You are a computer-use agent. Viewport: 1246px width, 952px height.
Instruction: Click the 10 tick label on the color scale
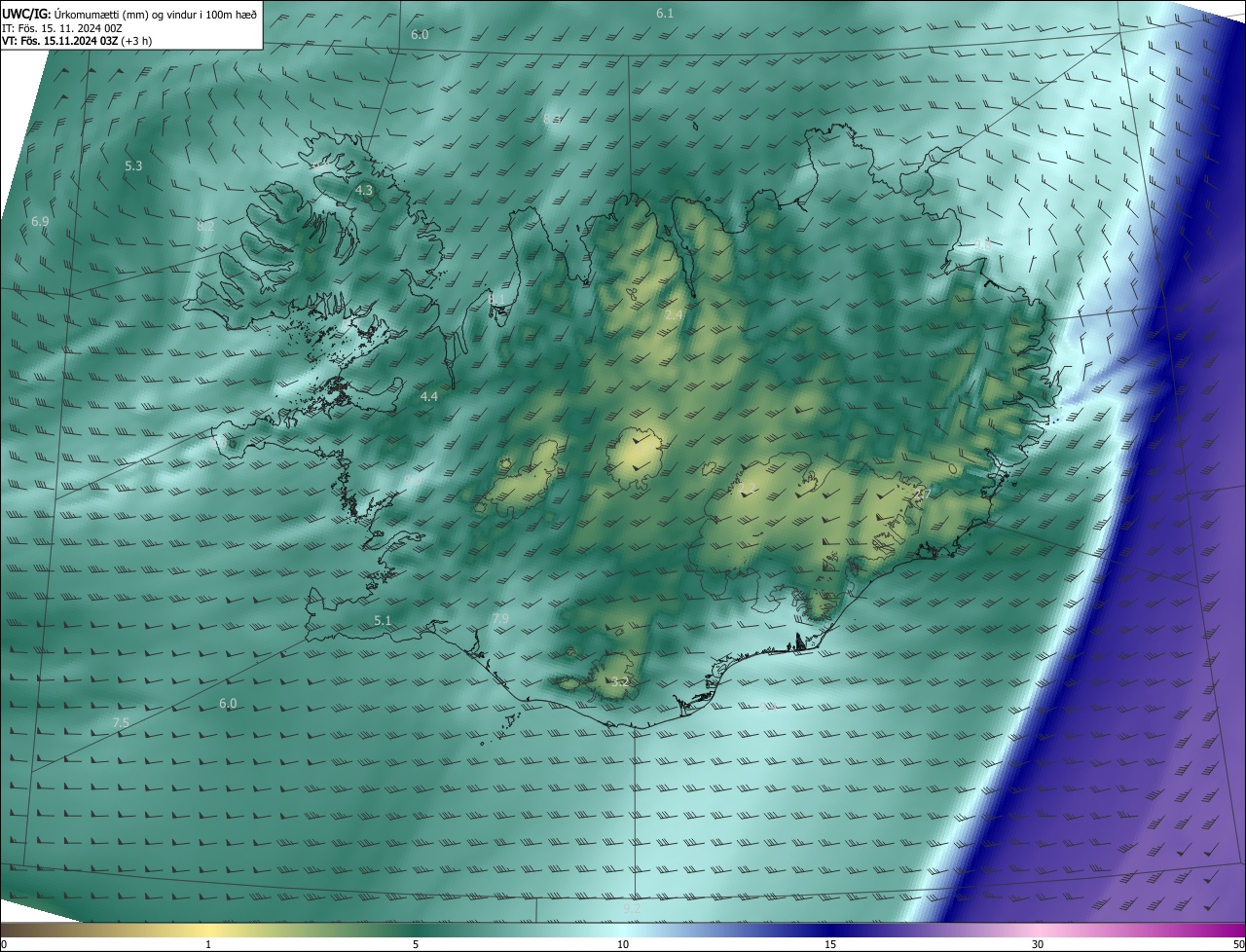click(x=623, y=944)
